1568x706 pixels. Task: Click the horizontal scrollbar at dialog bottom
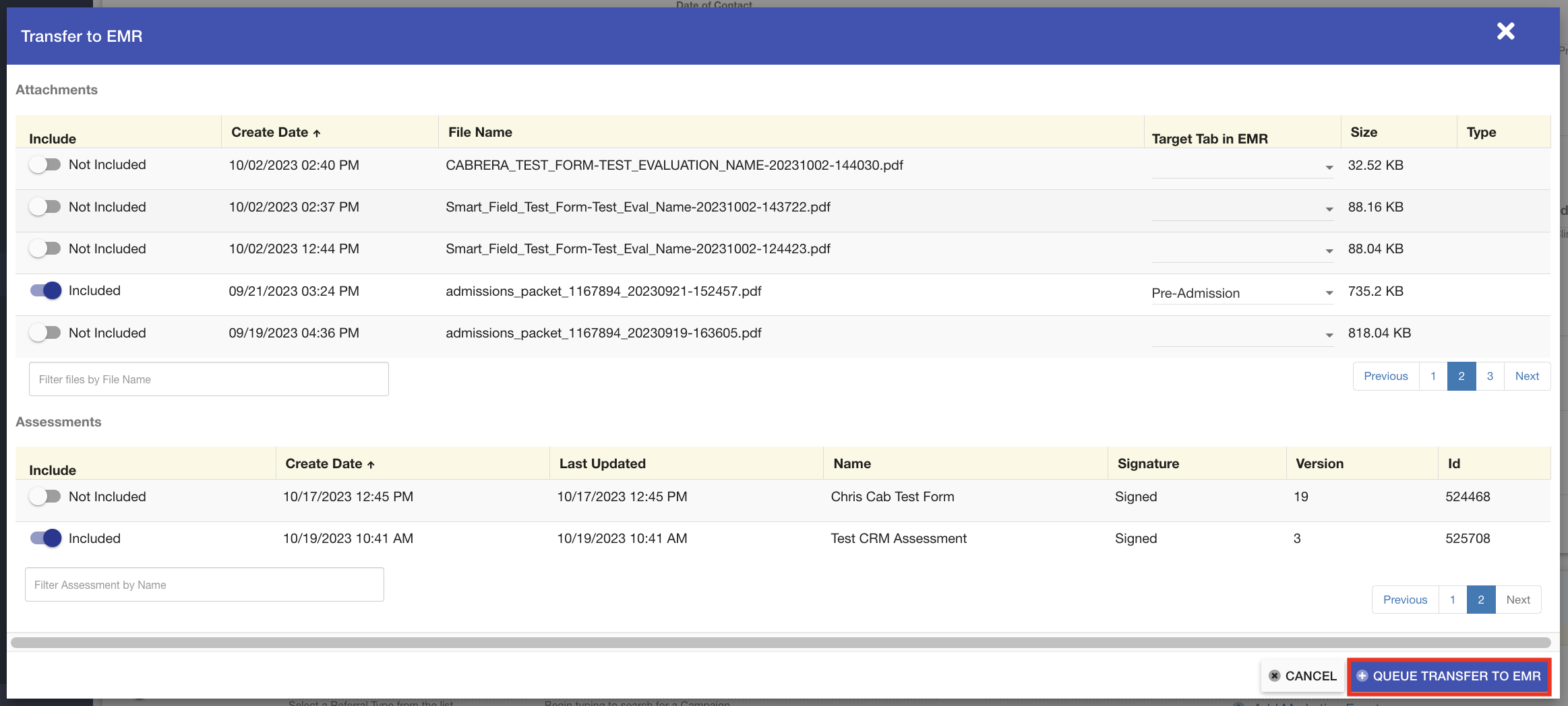(x=780, y=643)
